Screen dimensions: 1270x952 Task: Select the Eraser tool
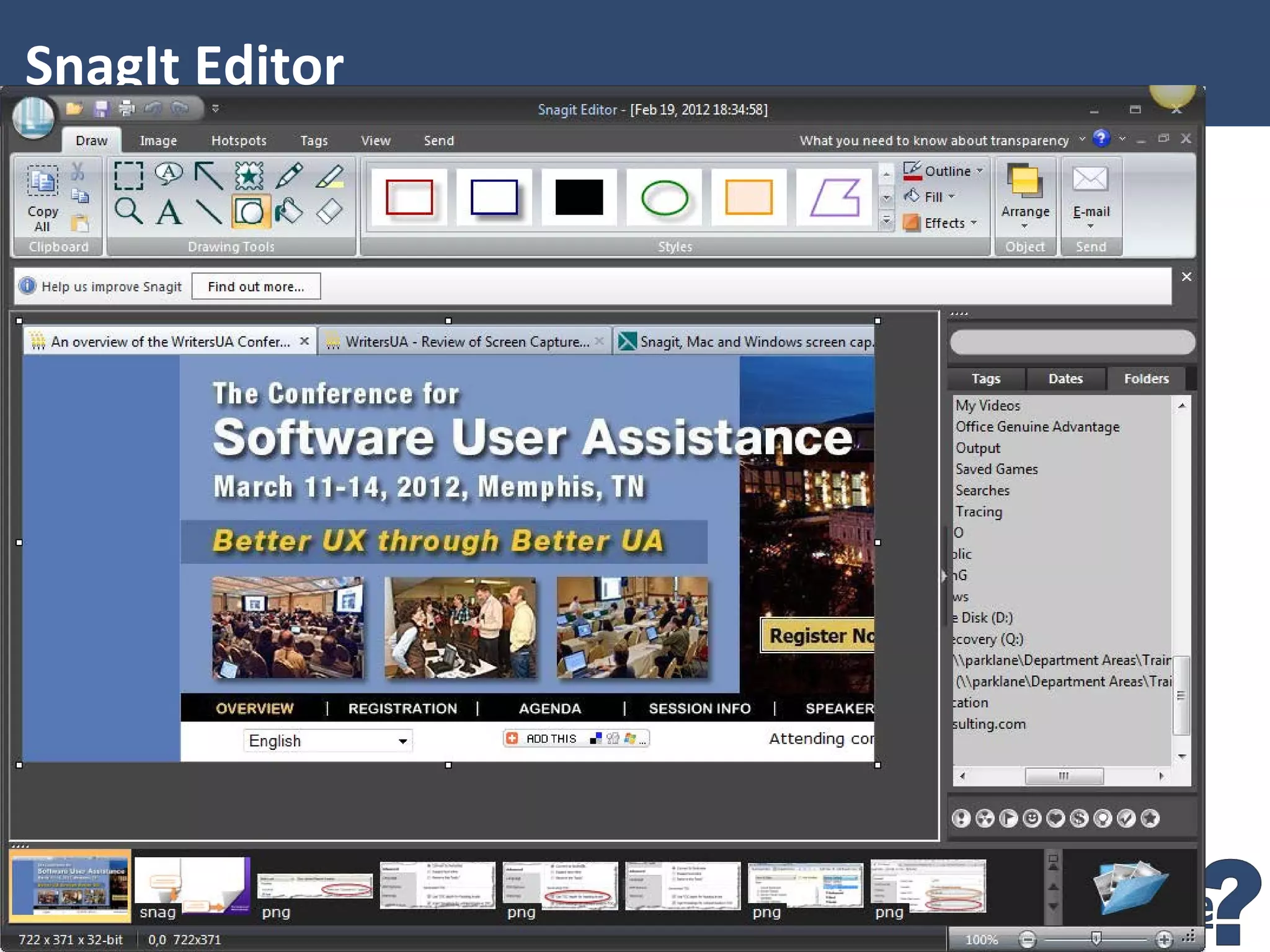point(329,211)
